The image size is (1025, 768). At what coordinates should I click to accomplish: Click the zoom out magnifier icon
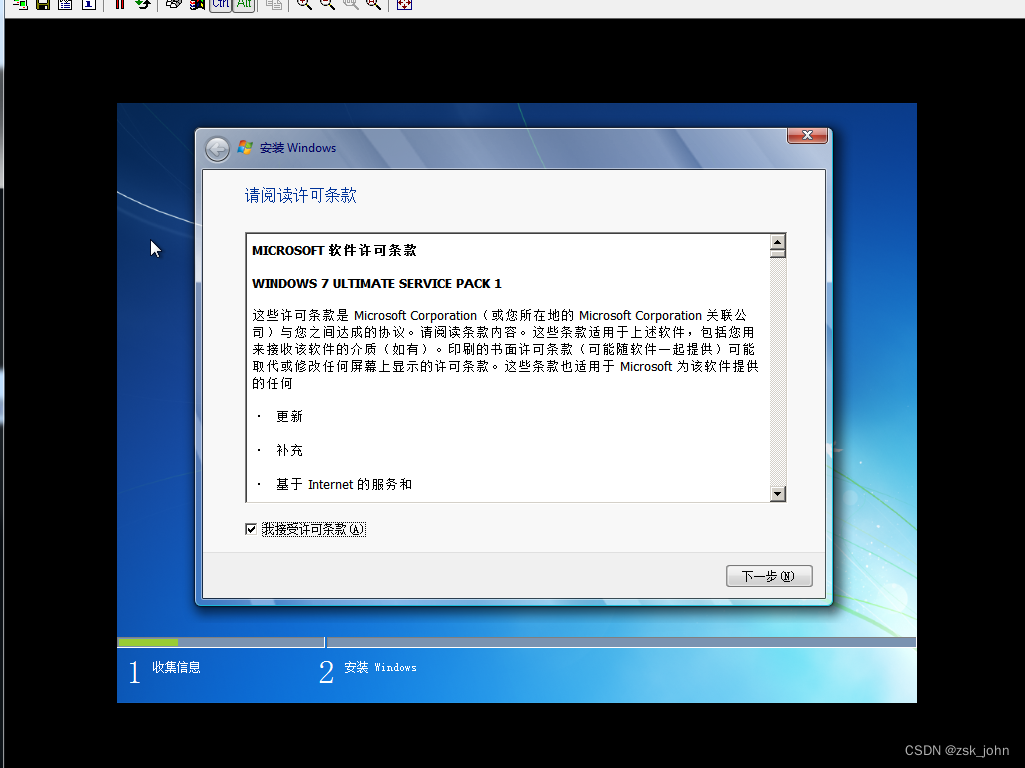pos(327,4)
